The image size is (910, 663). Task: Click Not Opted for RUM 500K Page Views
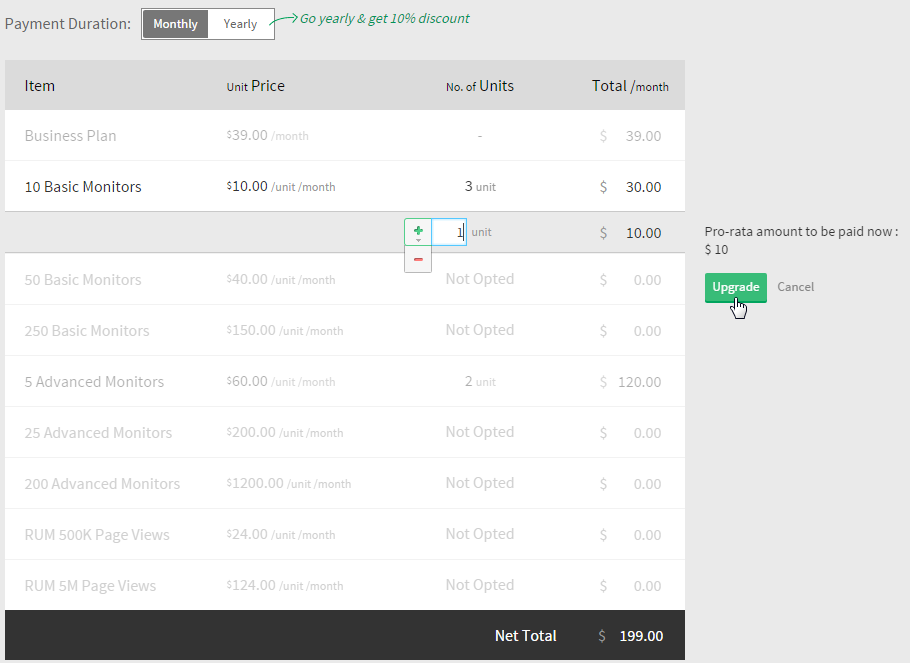(x=480, y=534)
